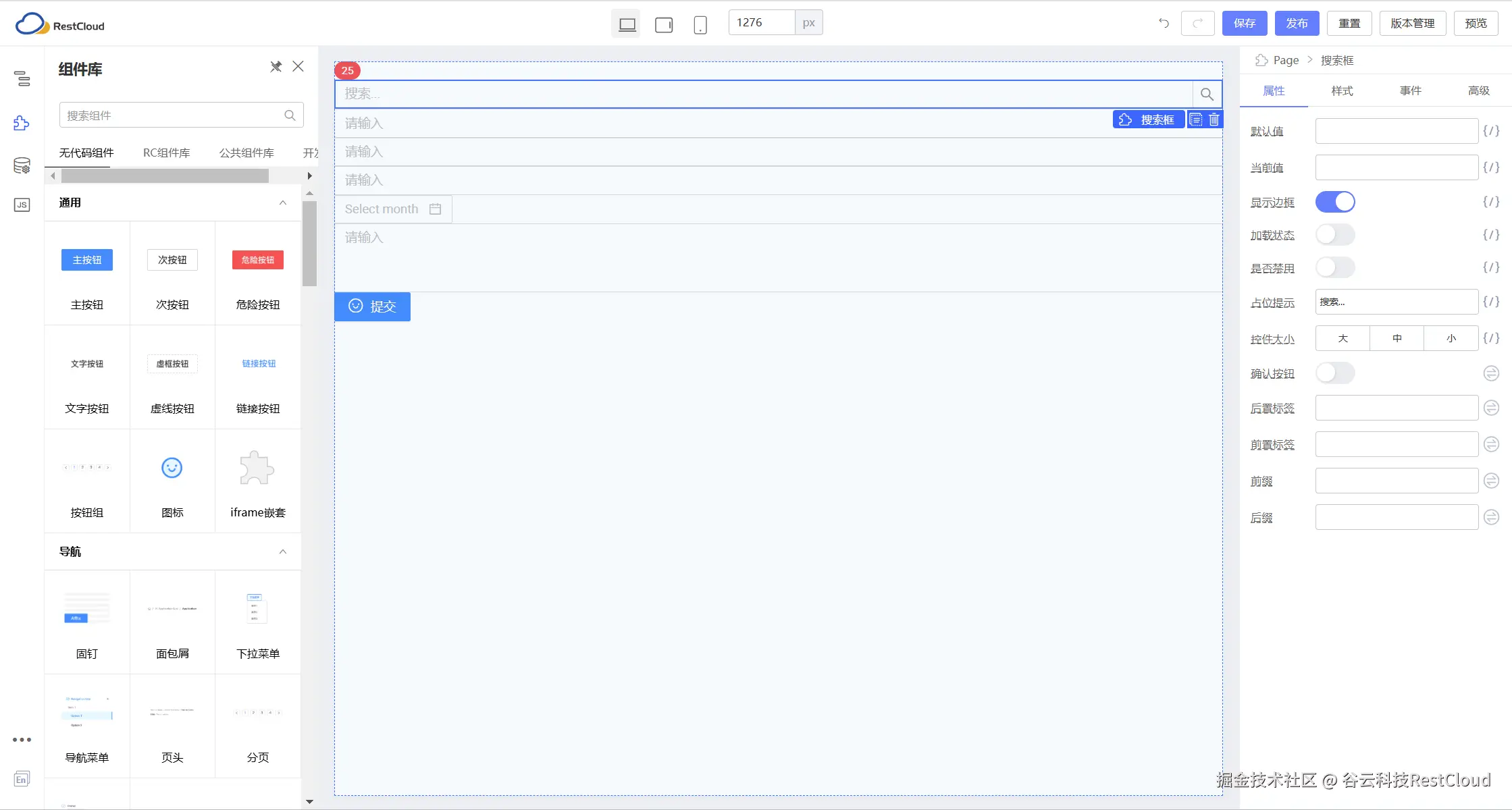Image resolution: width=1512 pixels, height=810 pixels.
Task: Click the 保存 button
Action: coord(1245,23)
